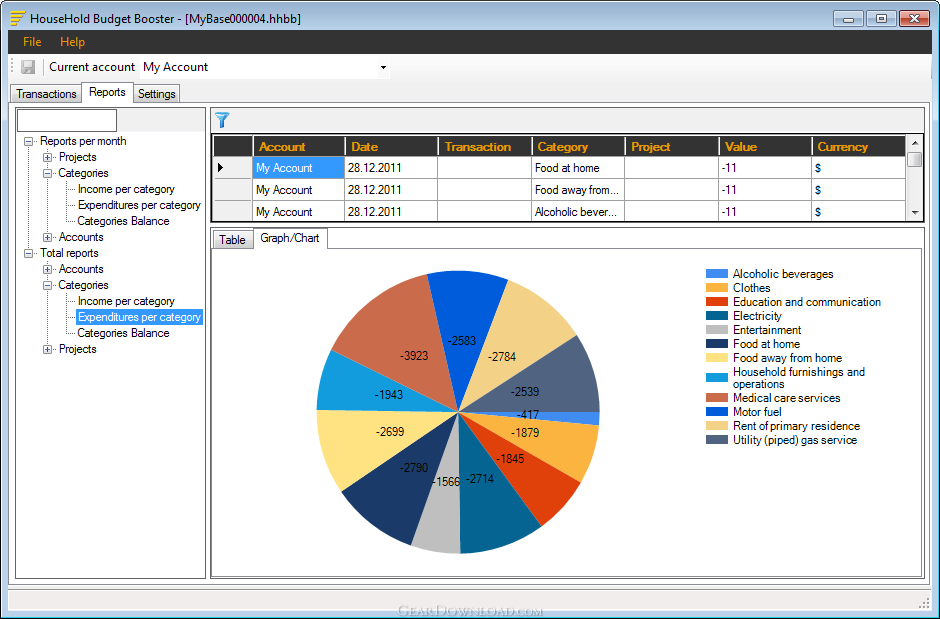Click the Medical care services legend swatch

point(716,398)
